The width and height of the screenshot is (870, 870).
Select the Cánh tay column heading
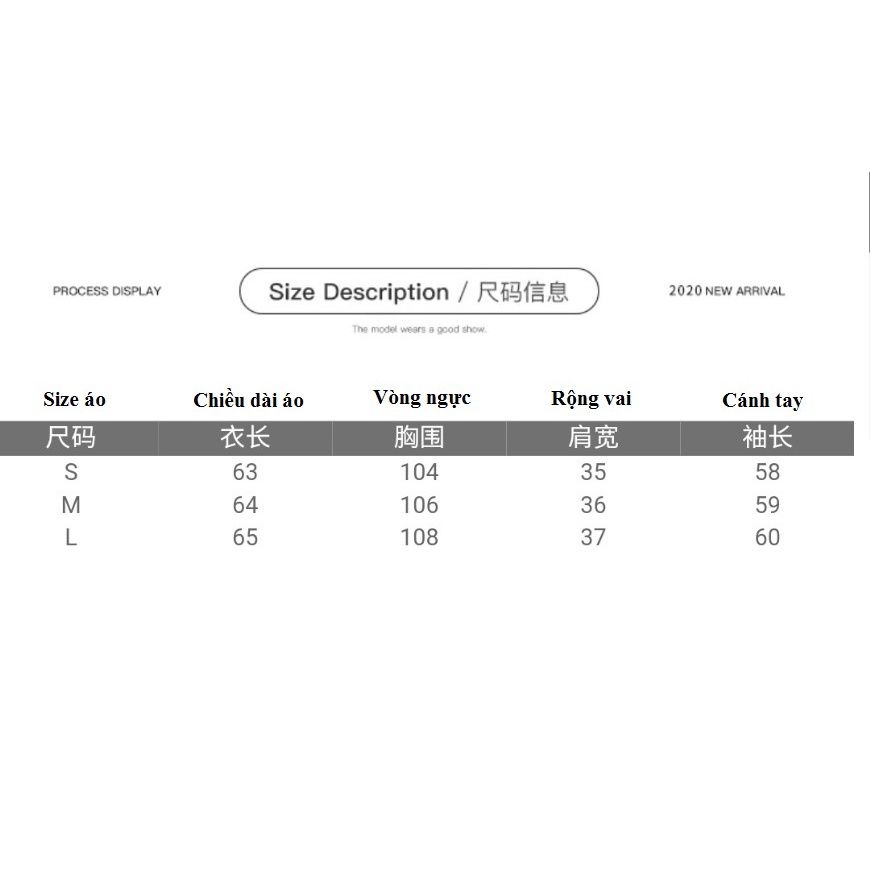pyautogui.click(x=763, y=401)
